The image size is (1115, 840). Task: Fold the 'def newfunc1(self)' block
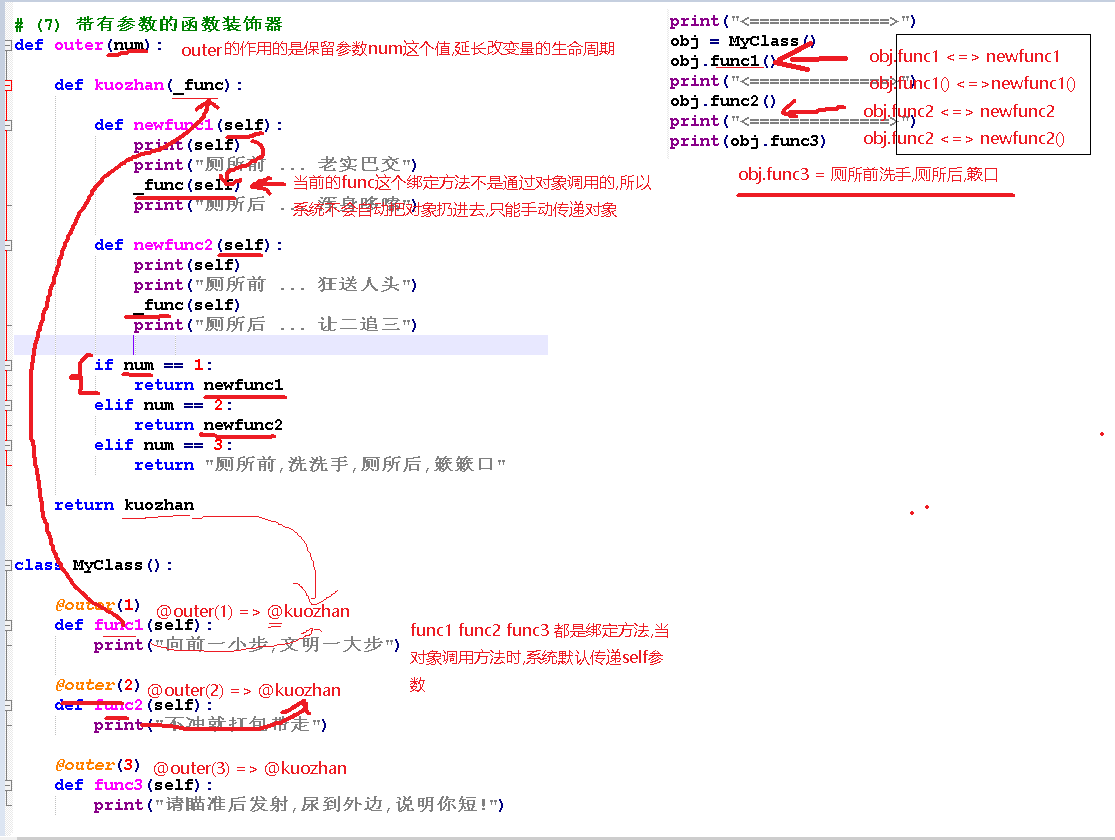(9, 125)
